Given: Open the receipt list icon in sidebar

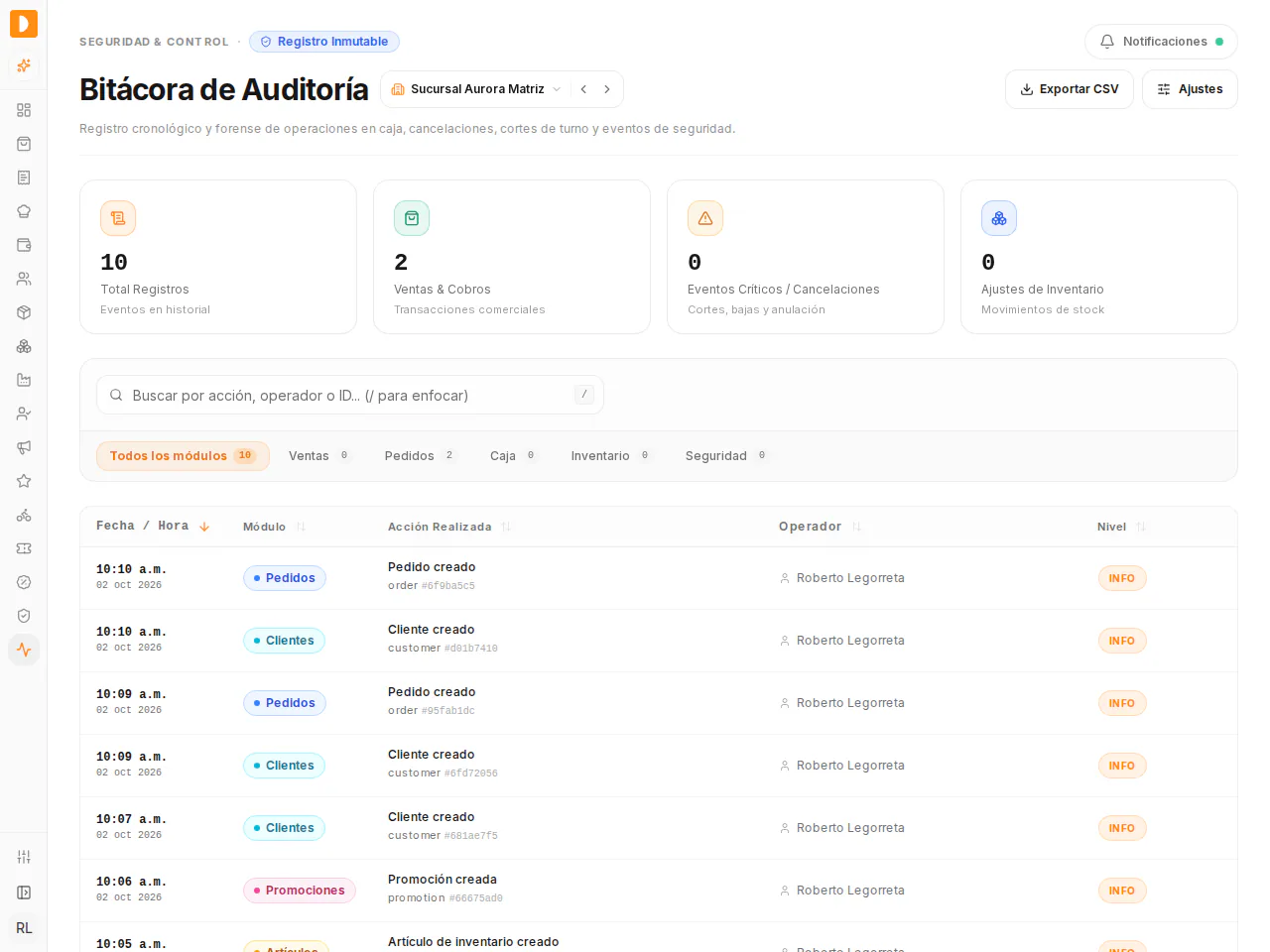Looking at the screenshot, I should pos(24,178).
